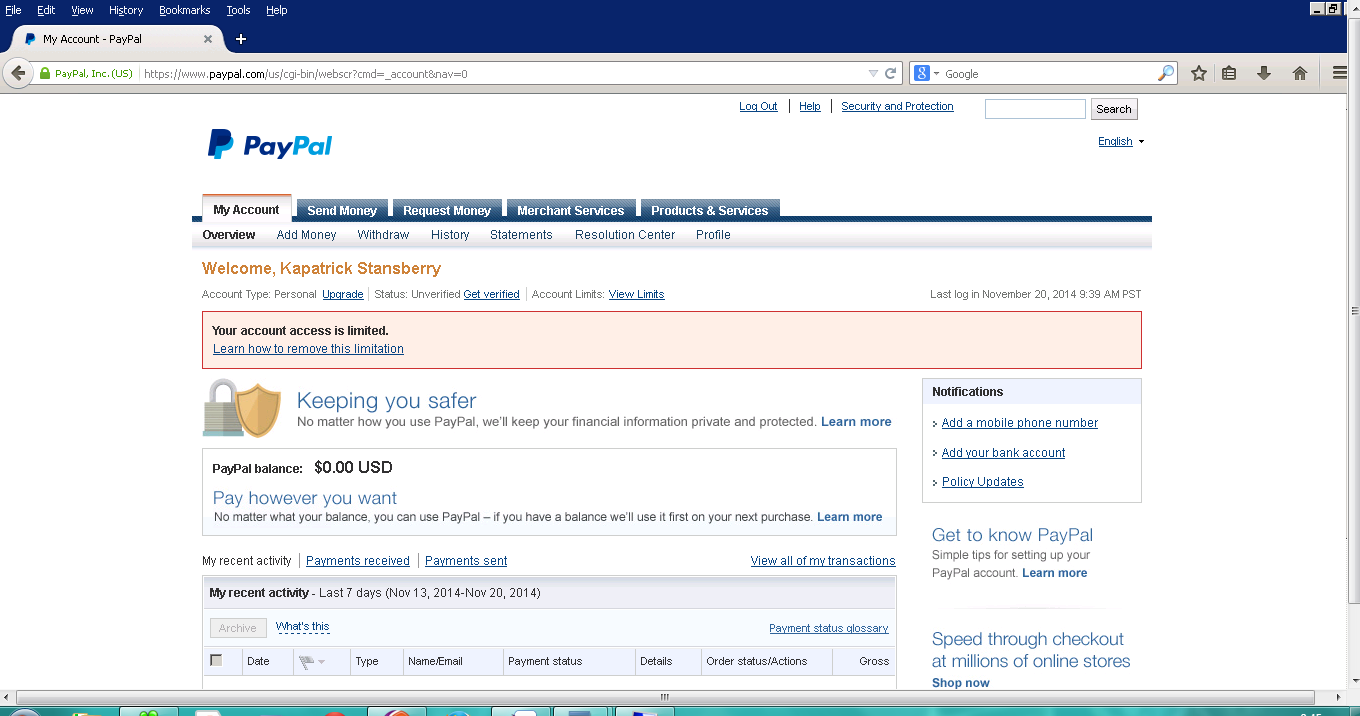Viewport: 1360px width, 716px height.
Task: Open the Security and Protection link
Action: tap(897, 106)
